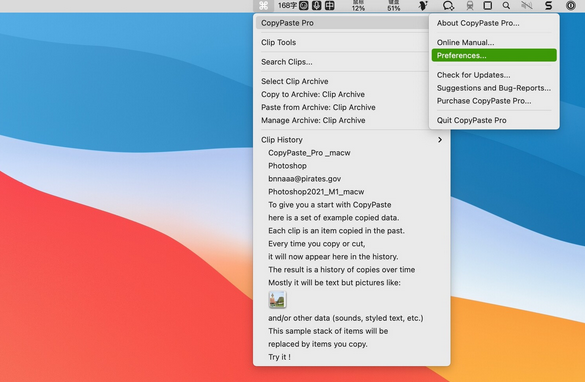Select clip 'Every time you copy or cut,'

(351, 244)
